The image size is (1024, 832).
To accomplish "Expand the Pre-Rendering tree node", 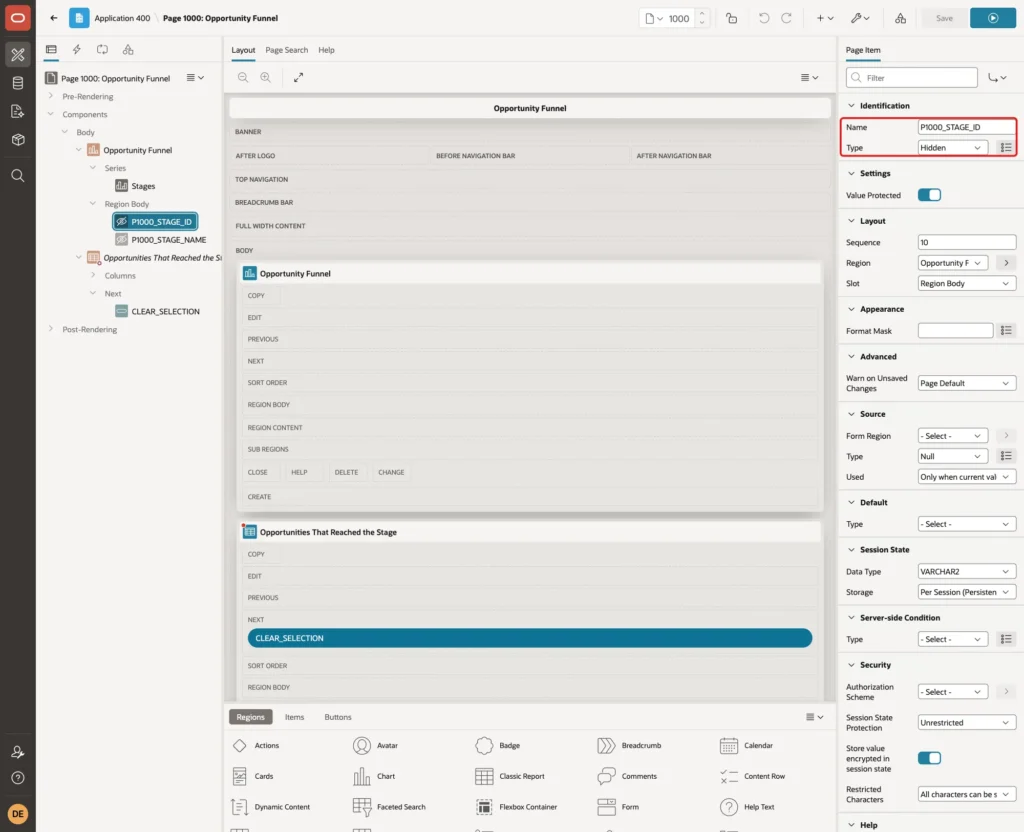I will point(51,96).
